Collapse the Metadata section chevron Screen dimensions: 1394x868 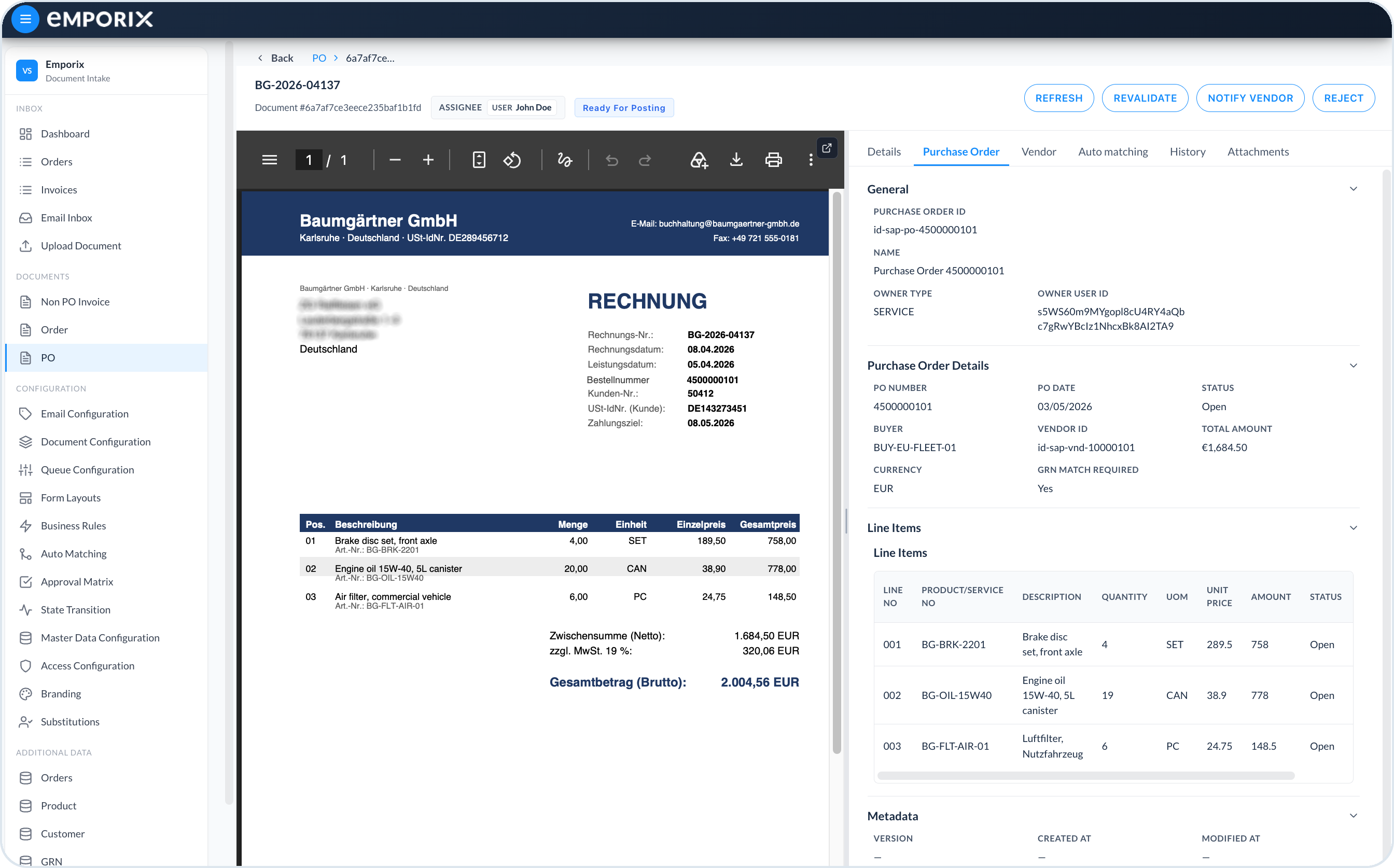(x=1353, y=816)
